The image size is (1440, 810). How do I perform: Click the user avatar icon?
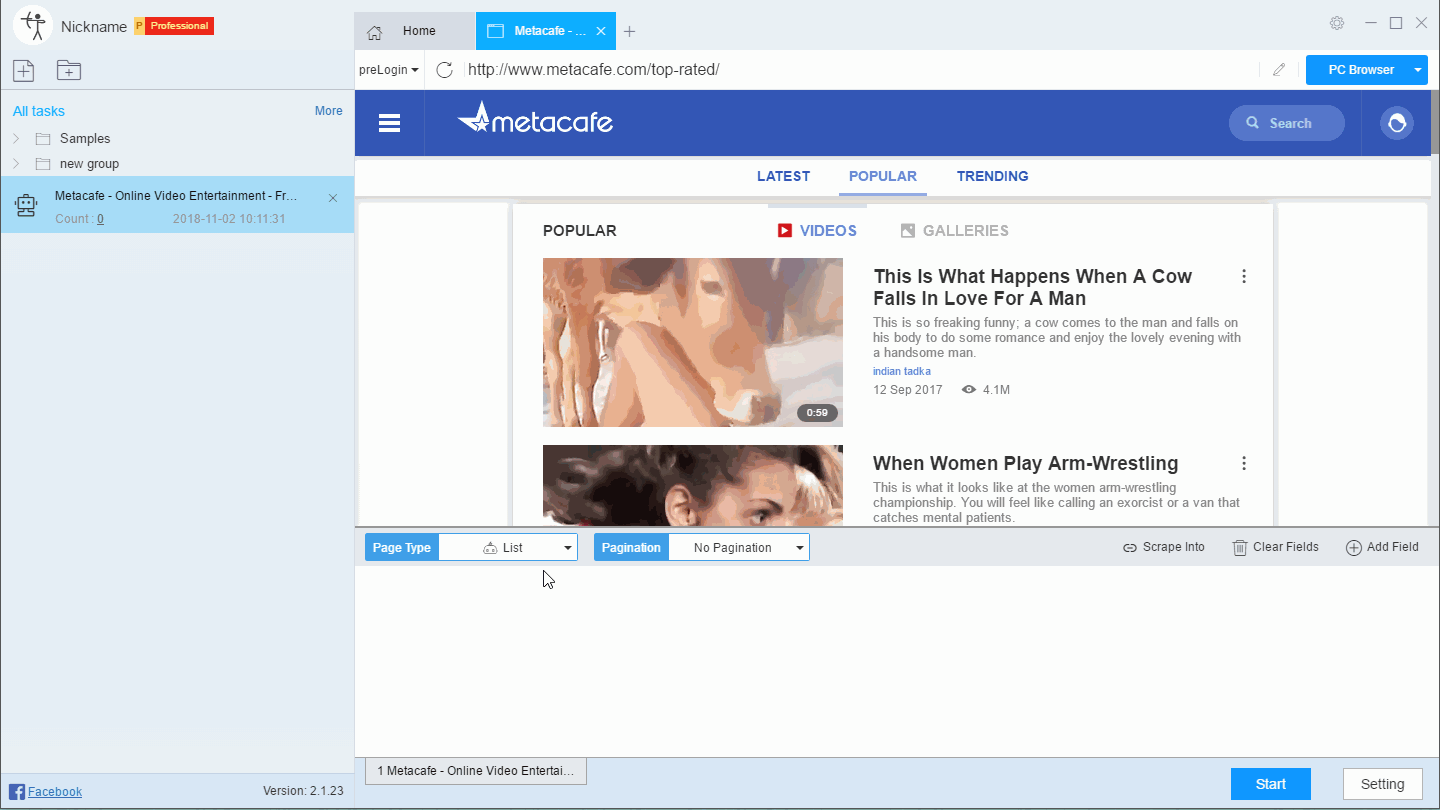coord(33,26)
